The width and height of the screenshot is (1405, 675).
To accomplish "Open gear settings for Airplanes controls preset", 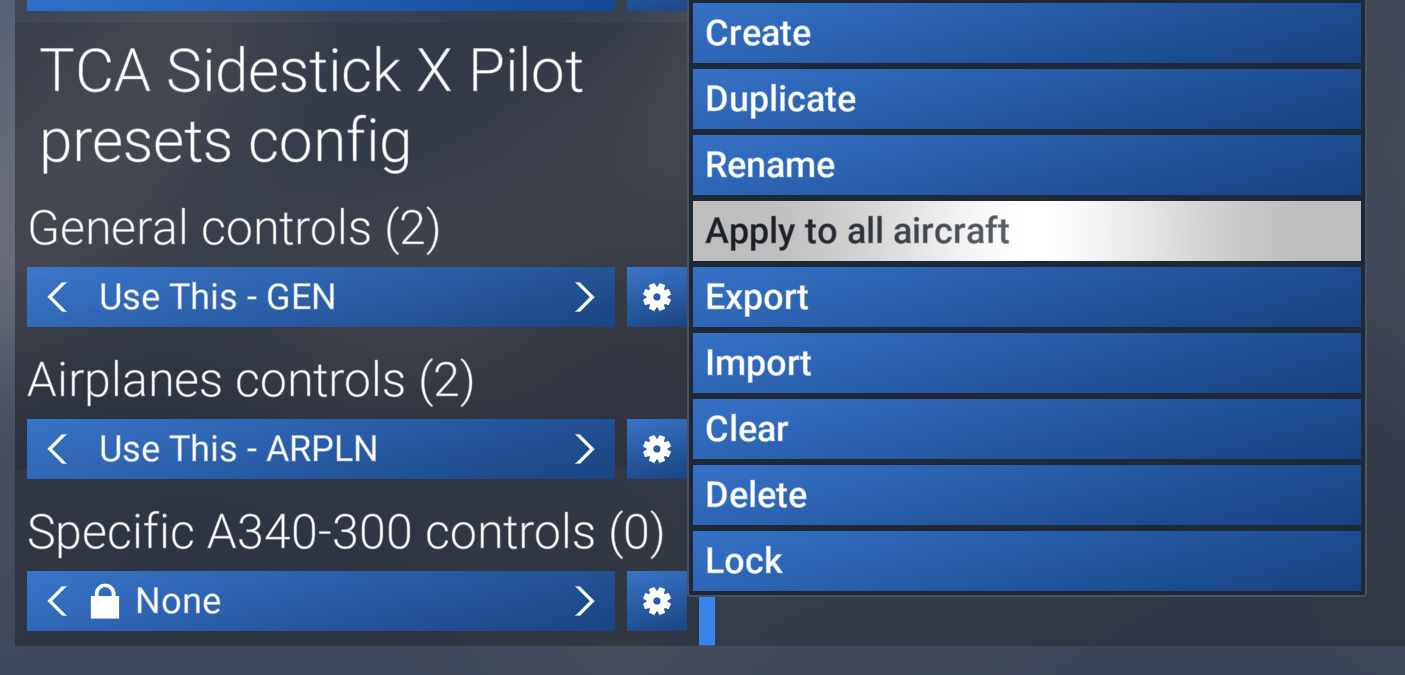I will click(x=656, y=449).
